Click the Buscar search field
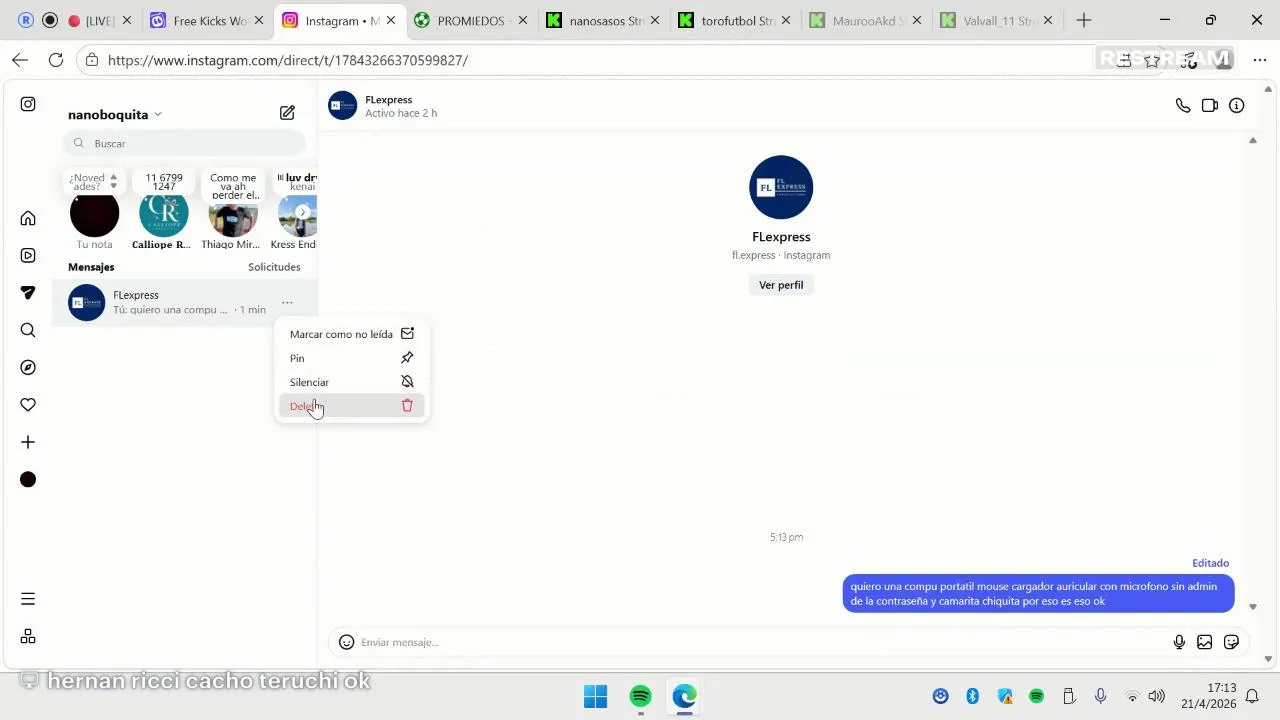Viewport: 1280px width, 720px height. pyautogui.click(x=185, y=143)
